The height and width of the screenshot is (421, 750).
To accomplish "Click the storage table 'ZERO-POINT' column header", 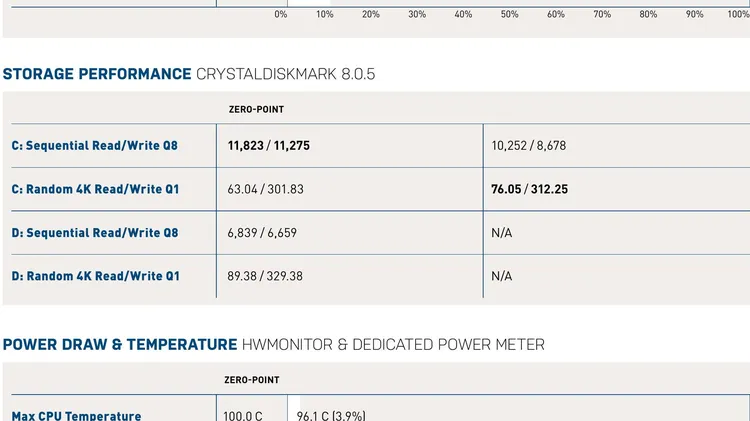I will pyautogui.click(x=256, y=110).
